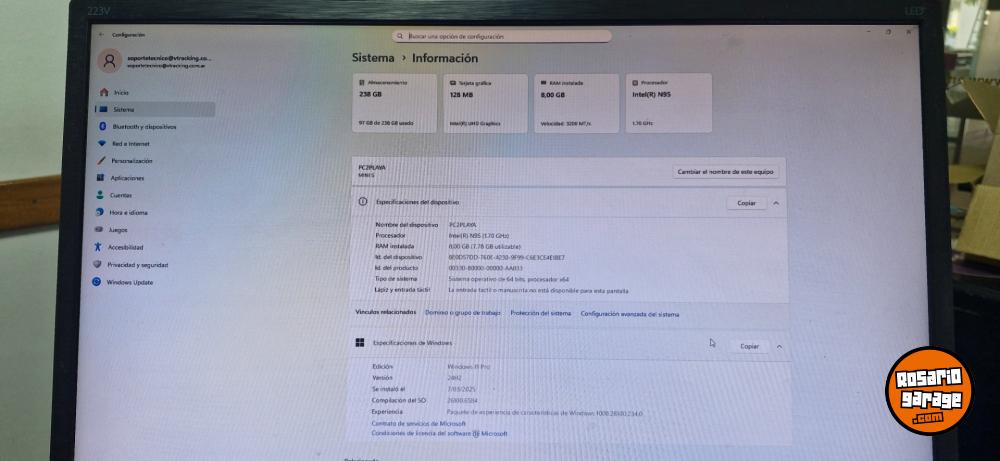This screenshot has height=461, width=1000.
Task: Go to Red e Internet settings
Action: tap(130, 144)
